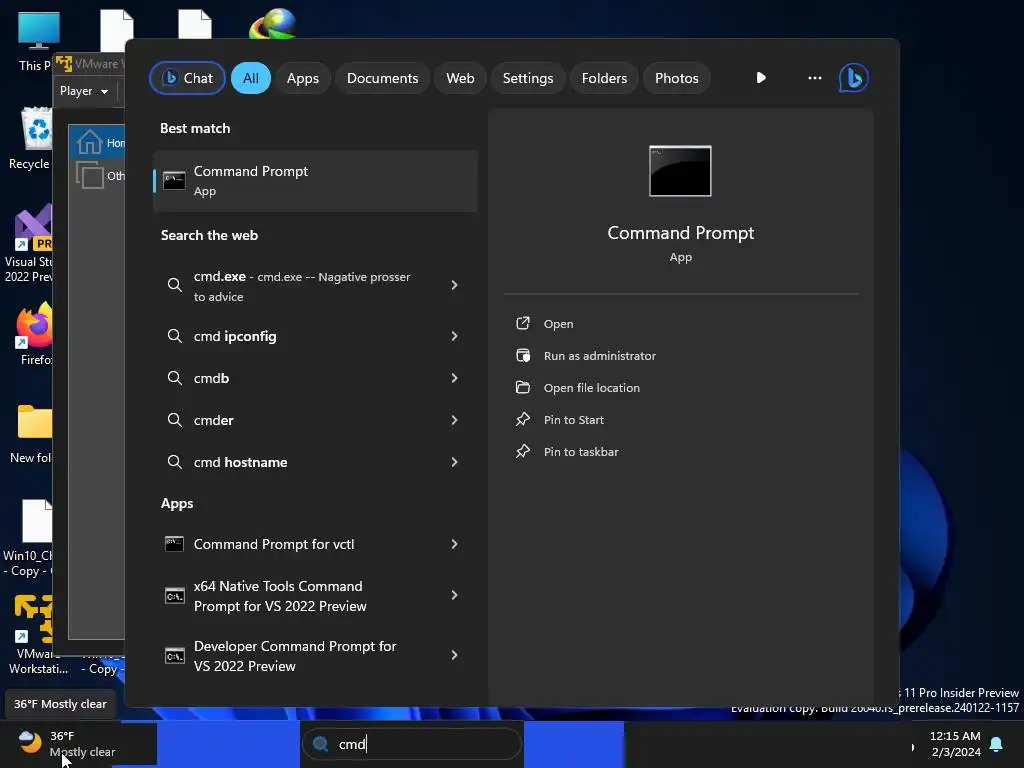Switch to the Documents filter tab
Screen dimensions: 1024x768
pos(382,78)
